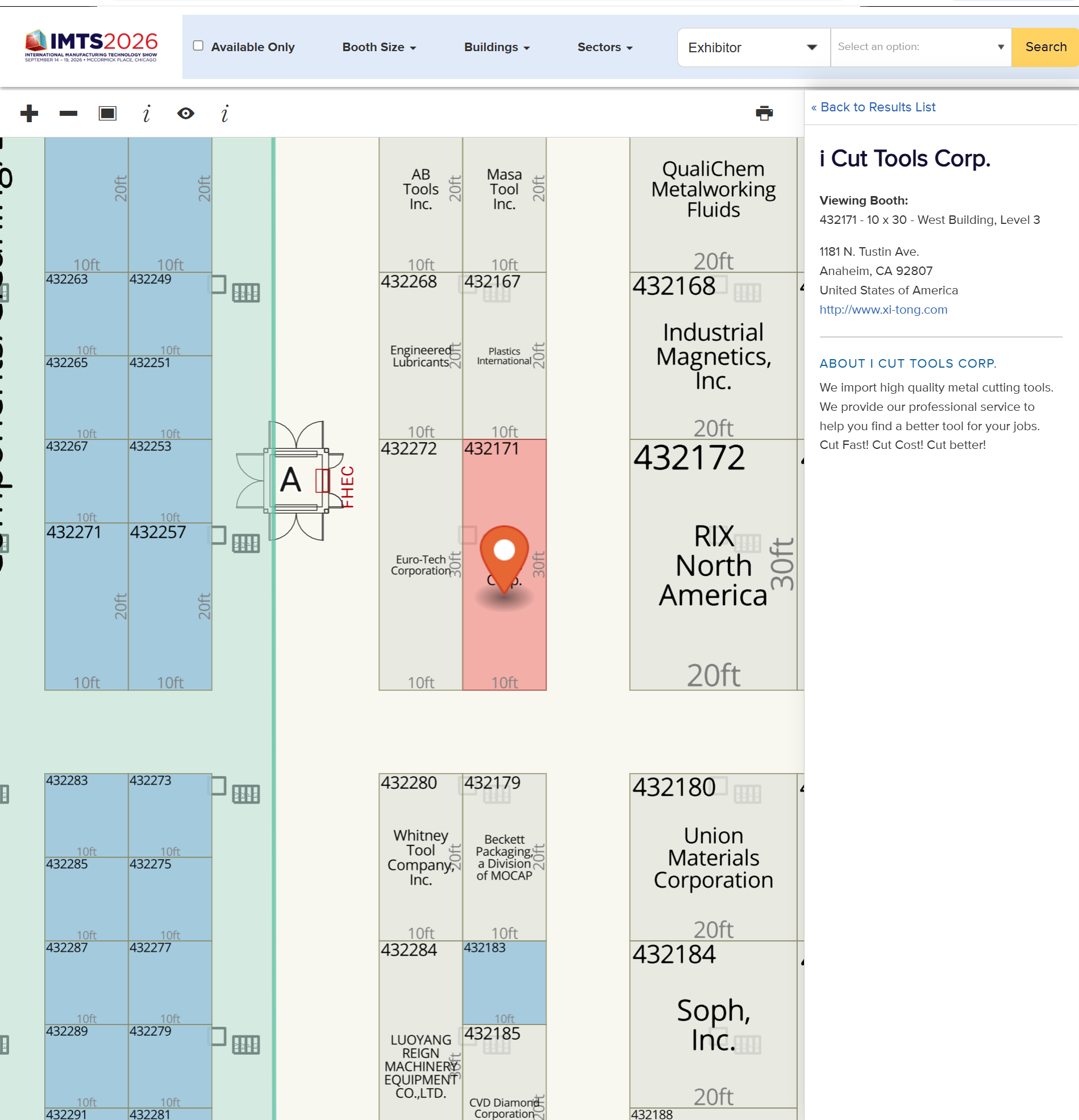This screenshot has width=1079, height=1120.
Task: Select Beckett Packaging booth 432179
Action: [x=504, y=857]
